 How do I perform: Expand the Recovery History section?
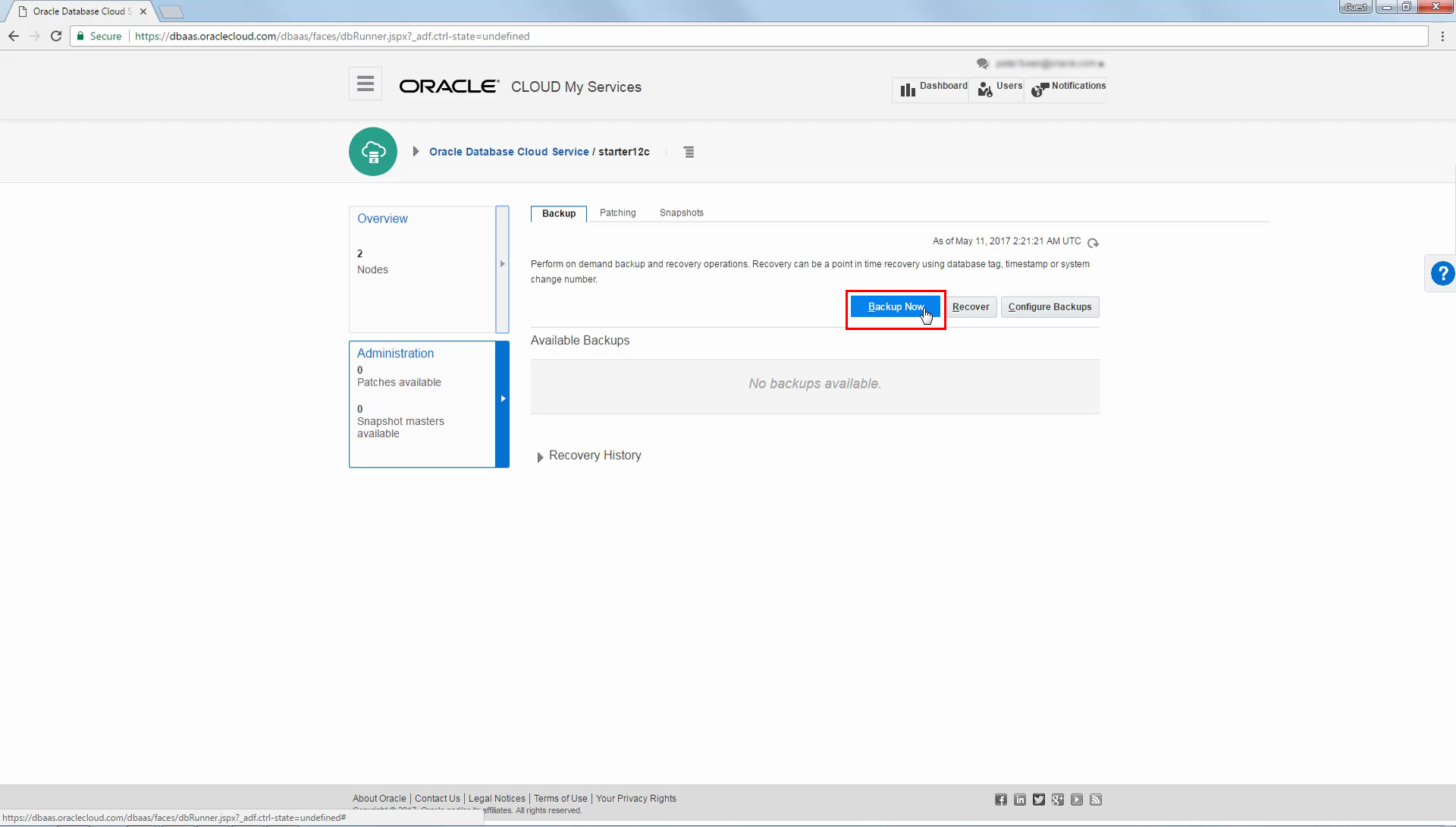tap(540, 457)
